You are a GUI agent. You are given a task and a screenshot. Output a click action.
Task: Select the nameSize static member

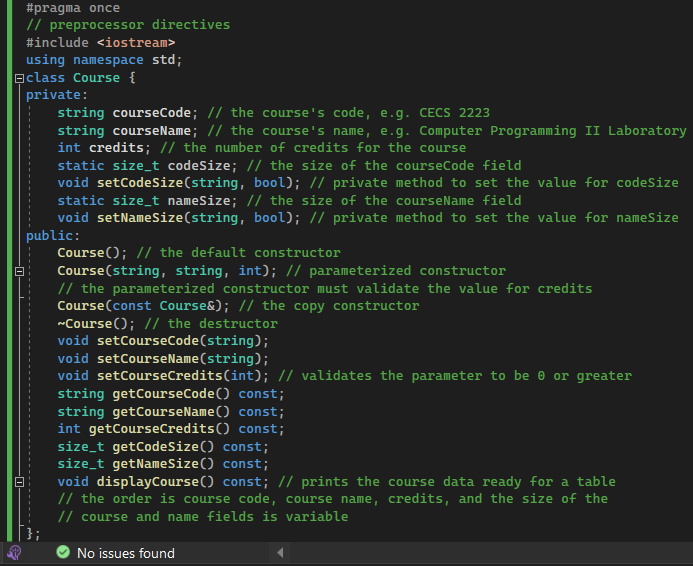click(199, 201)
